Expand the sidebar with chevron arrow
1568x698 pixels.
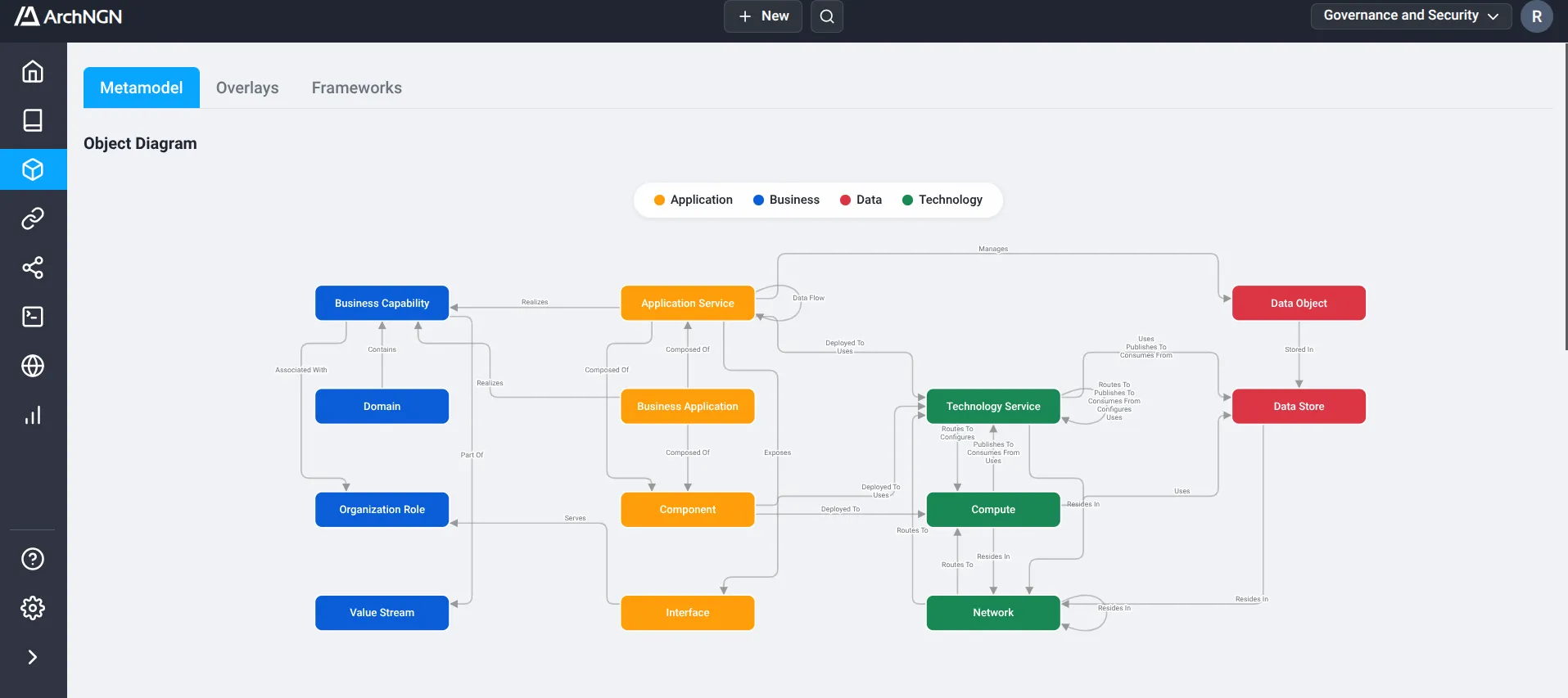[33, 657]
